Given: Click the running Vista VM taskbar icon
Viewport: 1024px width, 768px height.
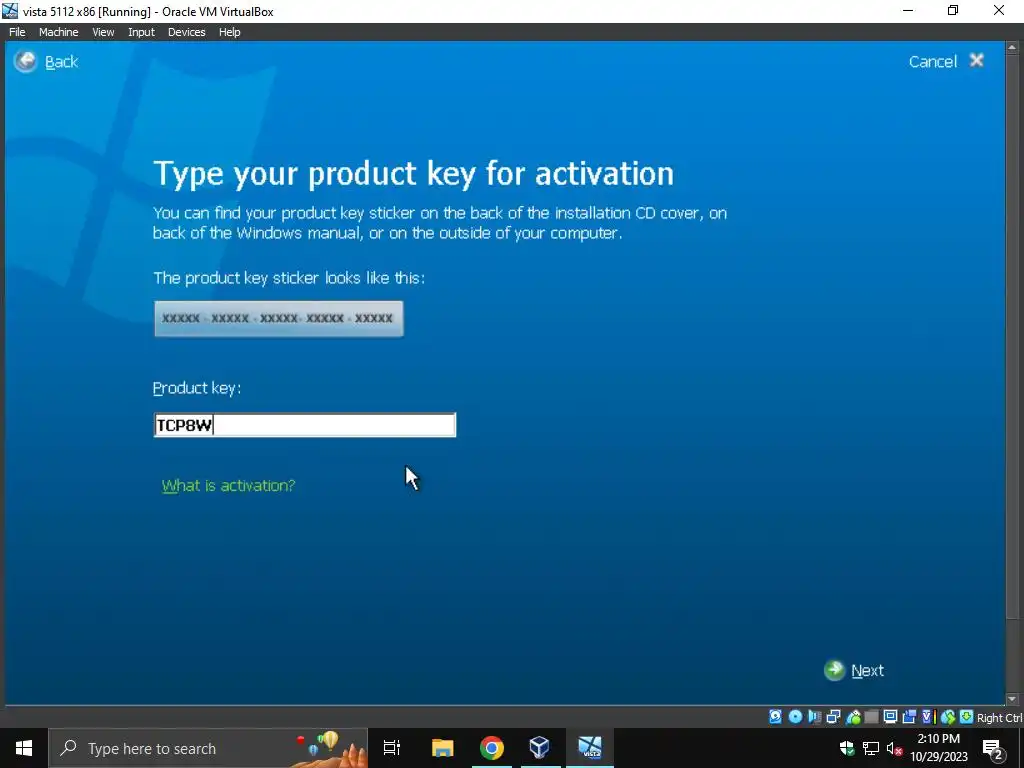Looking at the screenshot, I should [x=590, y=748].
